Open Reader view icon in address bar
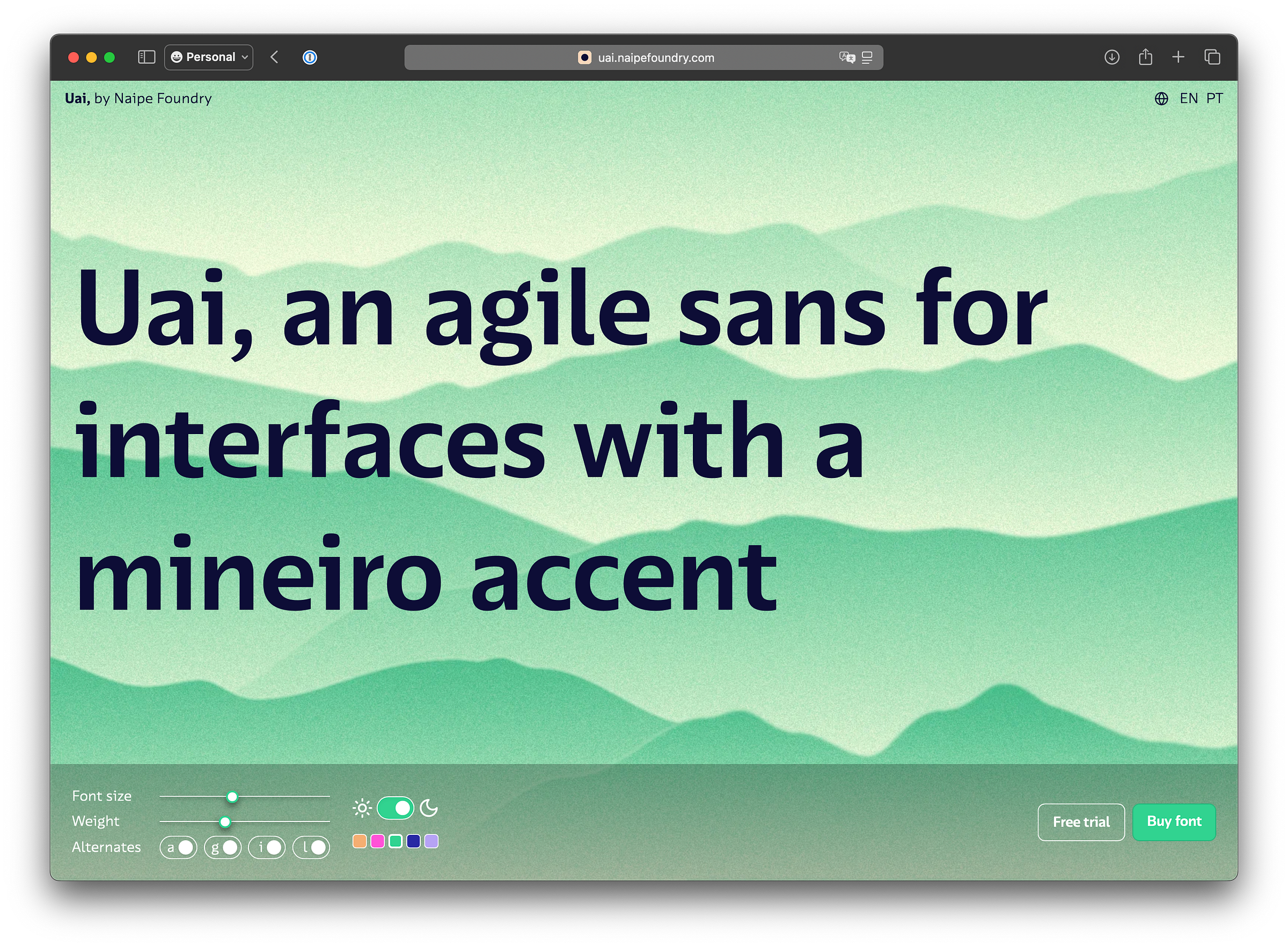Screen dimensions: 1288x947 click(x=867, y=57)
